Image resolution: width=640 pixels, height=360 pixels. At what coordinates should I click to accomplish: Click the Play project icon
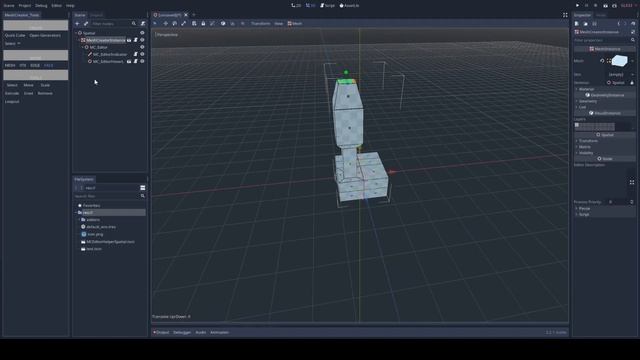point(577,6)
